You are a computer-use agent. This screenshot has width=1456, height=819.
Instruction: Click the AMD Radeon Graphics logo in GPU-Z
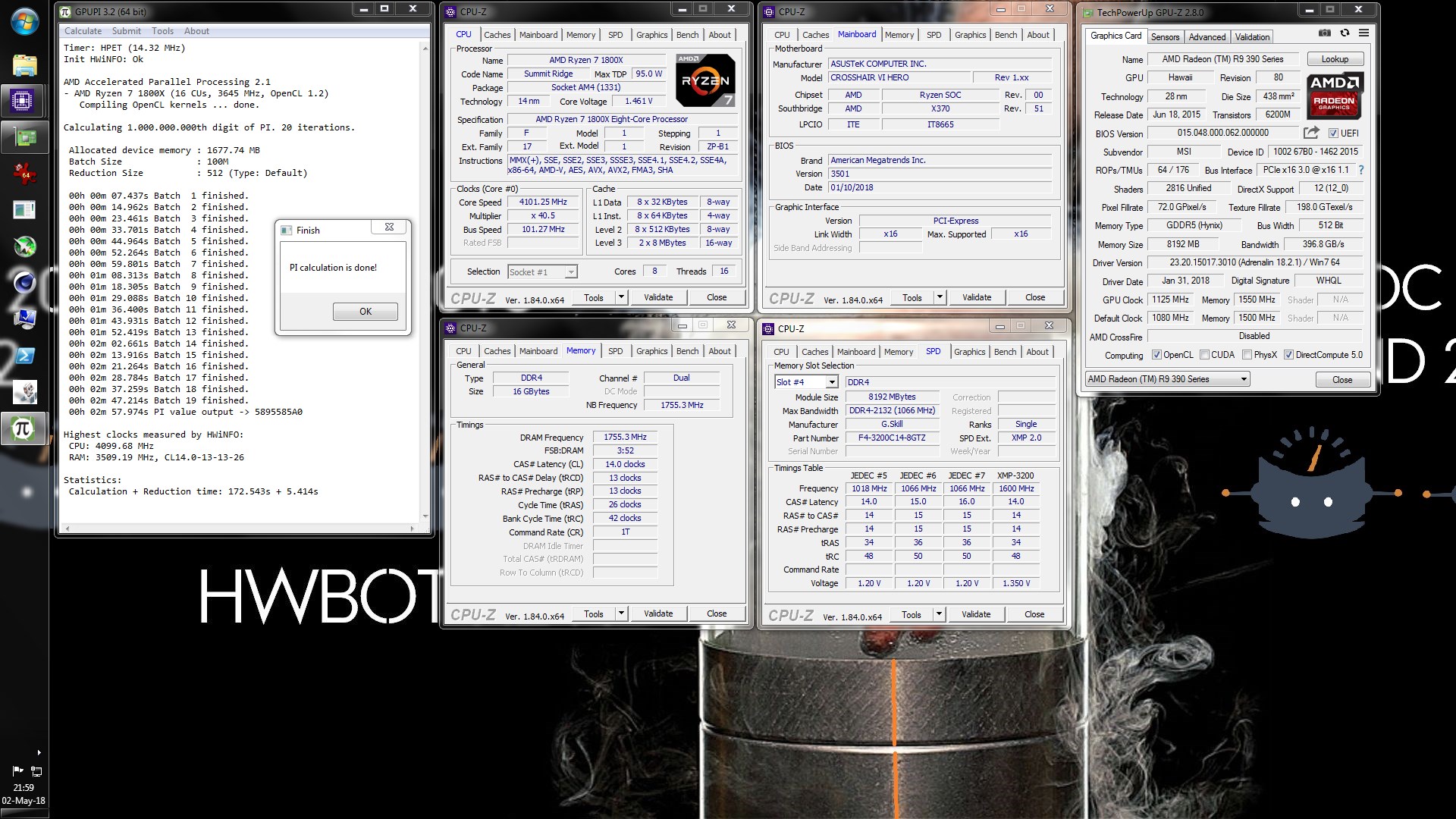coord(1334,96)
